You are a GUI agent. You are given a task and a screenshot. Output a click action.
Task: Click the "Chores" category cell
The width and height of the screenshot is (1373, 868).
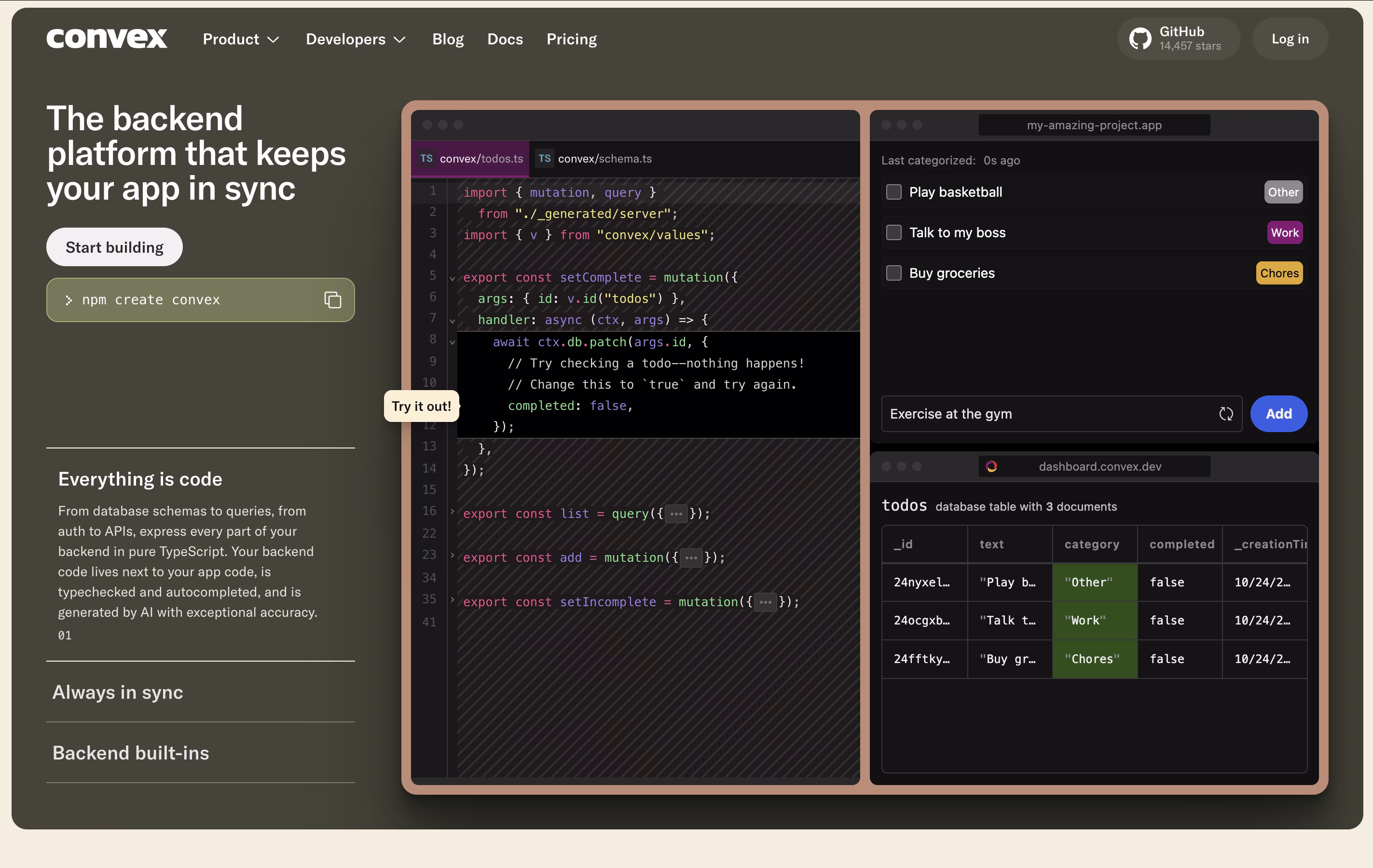[1095, 659]
